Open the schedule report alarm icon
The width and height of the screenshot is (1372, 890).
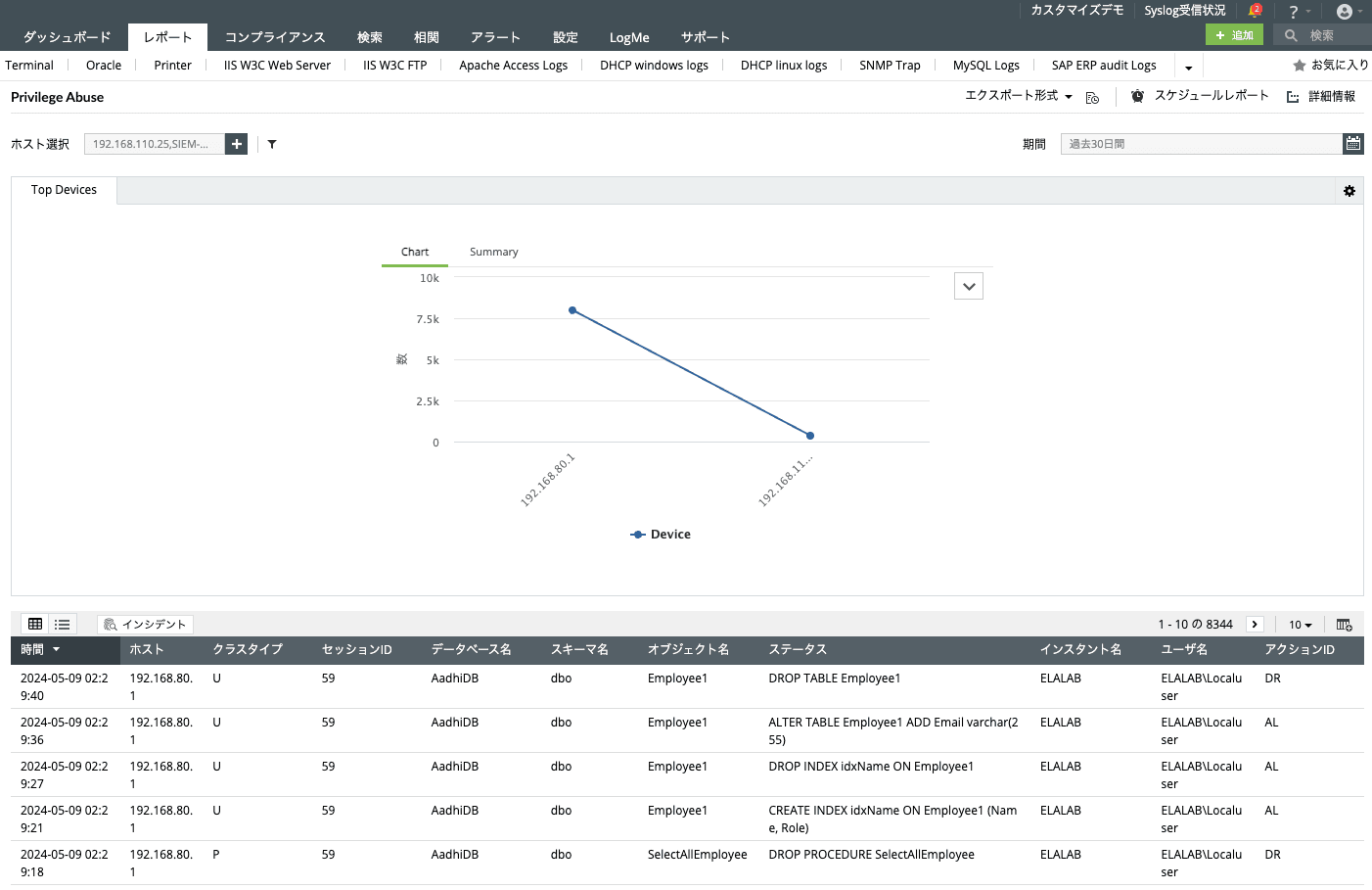click(1136, 96)
